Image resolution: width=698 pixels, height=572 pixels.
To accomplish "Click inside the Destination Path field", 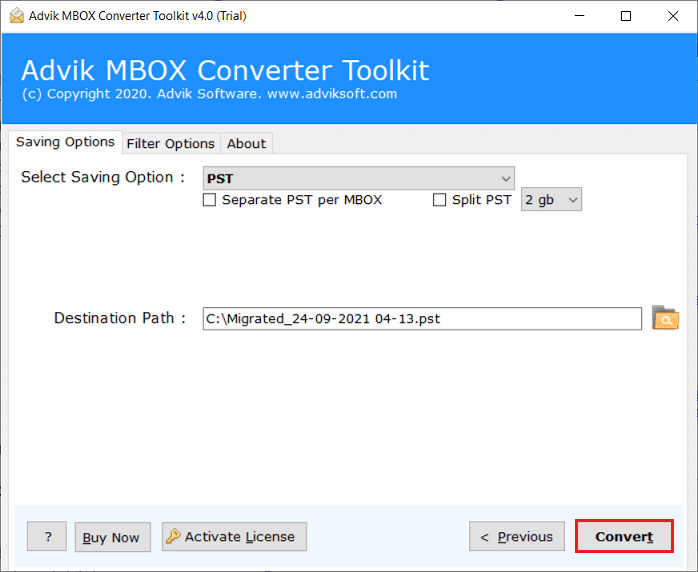I will [422, 319].
